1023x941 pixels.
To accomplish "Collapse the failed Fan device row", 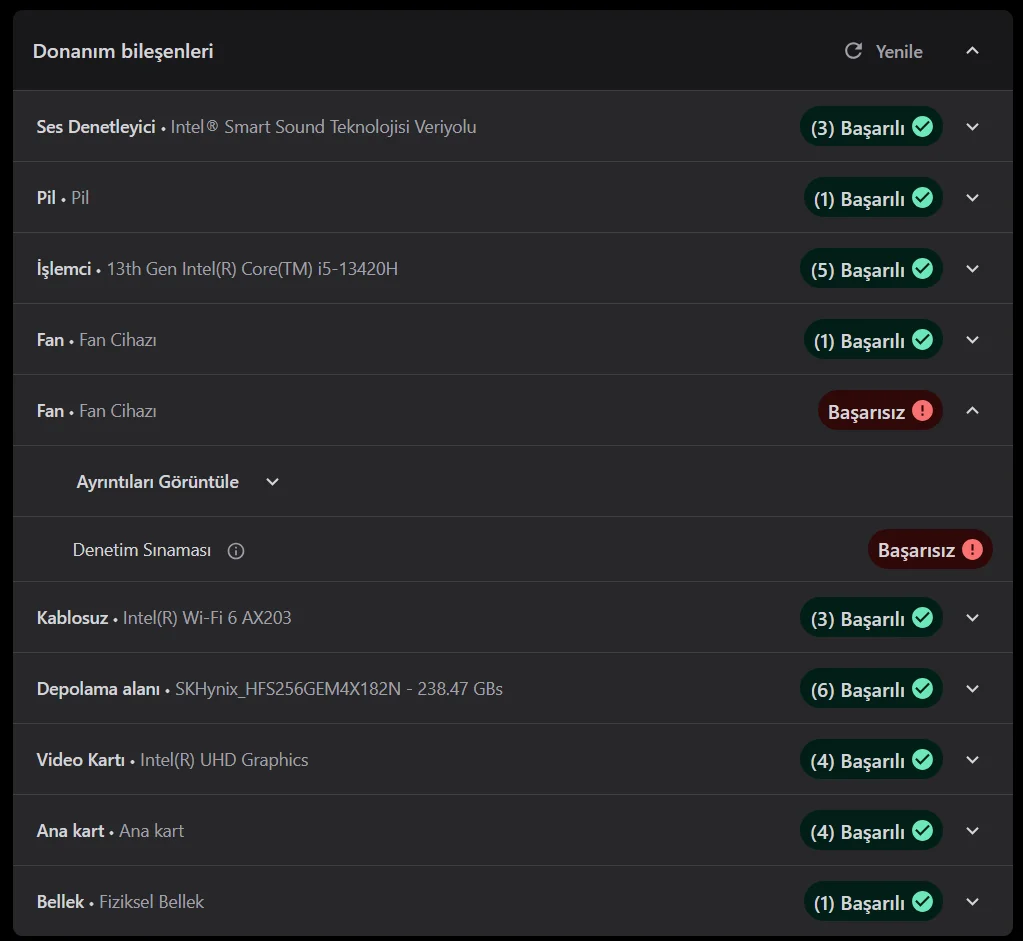I will tap(972, 411).
